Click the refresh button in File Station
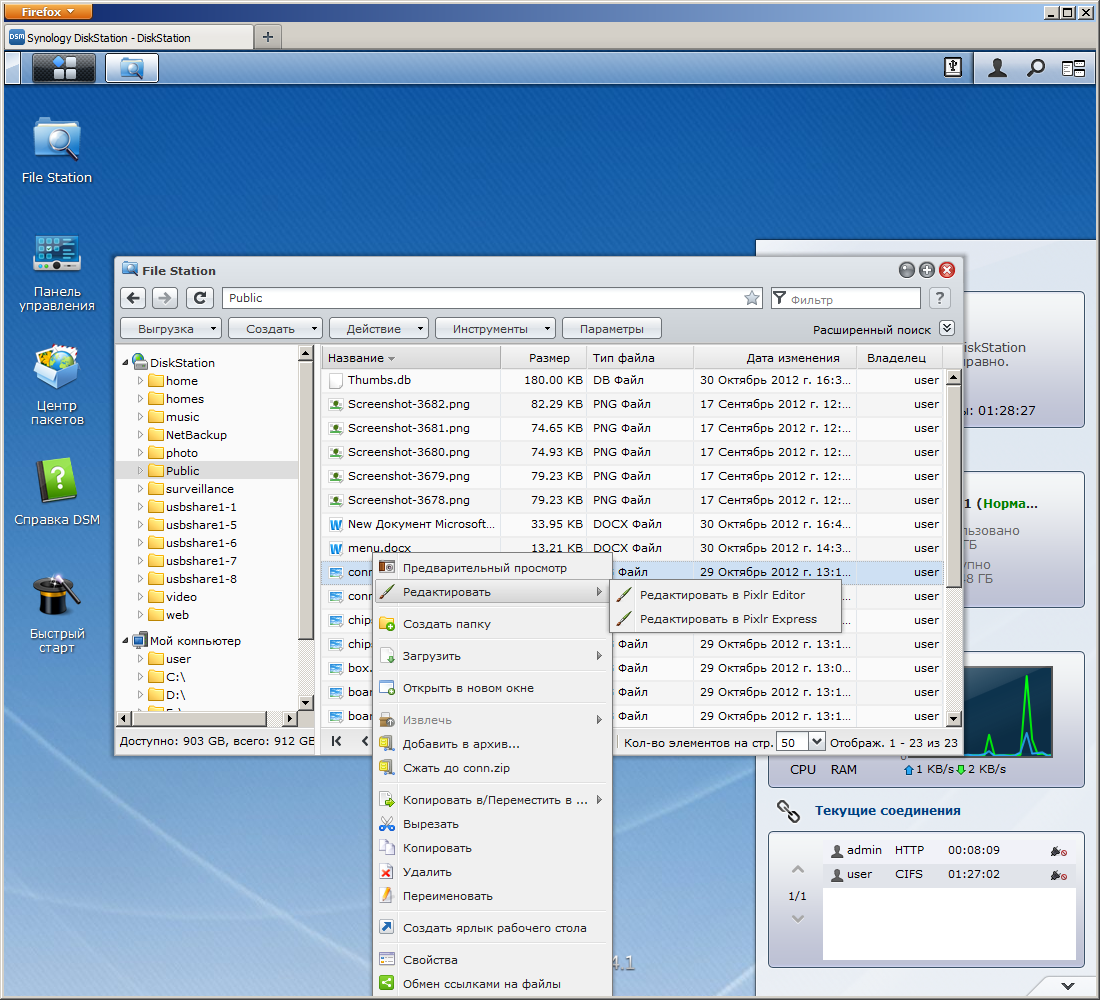The image size is (1100, 1000). click(x=201, y=298)
